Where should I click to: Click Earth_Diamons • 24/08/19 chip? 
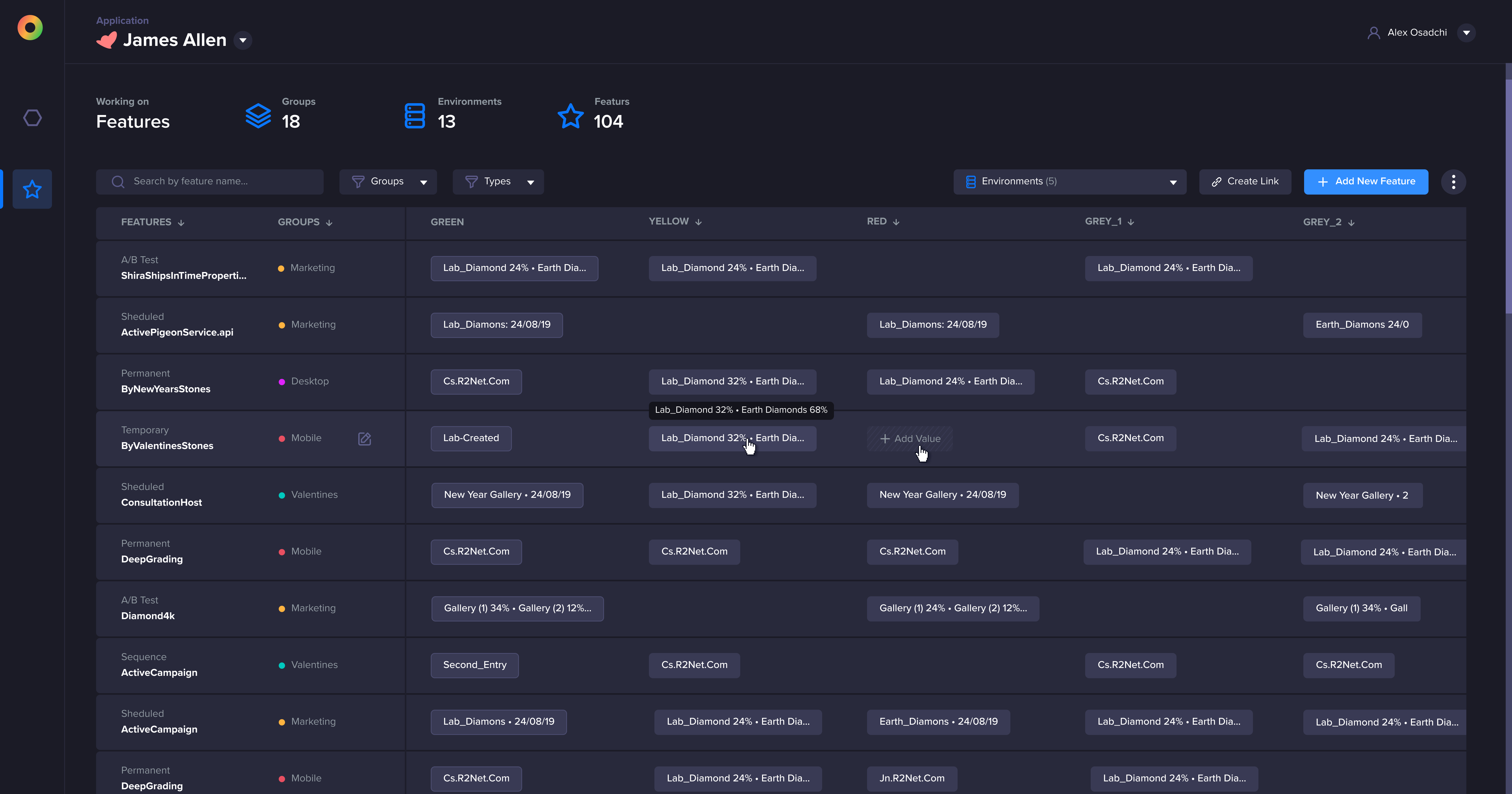pos(938,722)
